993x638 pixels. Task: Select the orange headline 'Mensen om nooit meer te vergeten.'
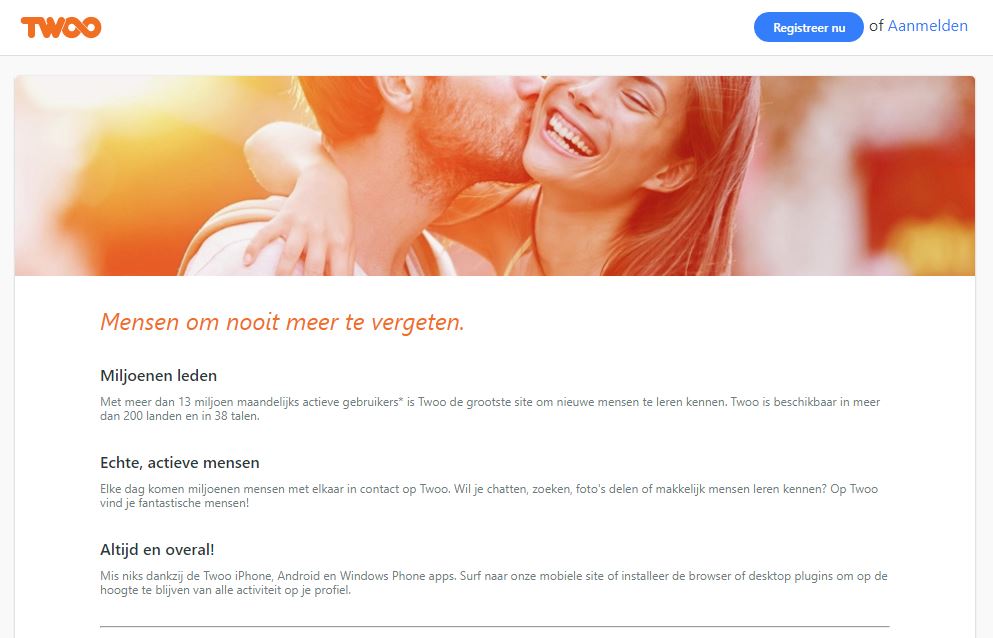[x=282, y=322]
